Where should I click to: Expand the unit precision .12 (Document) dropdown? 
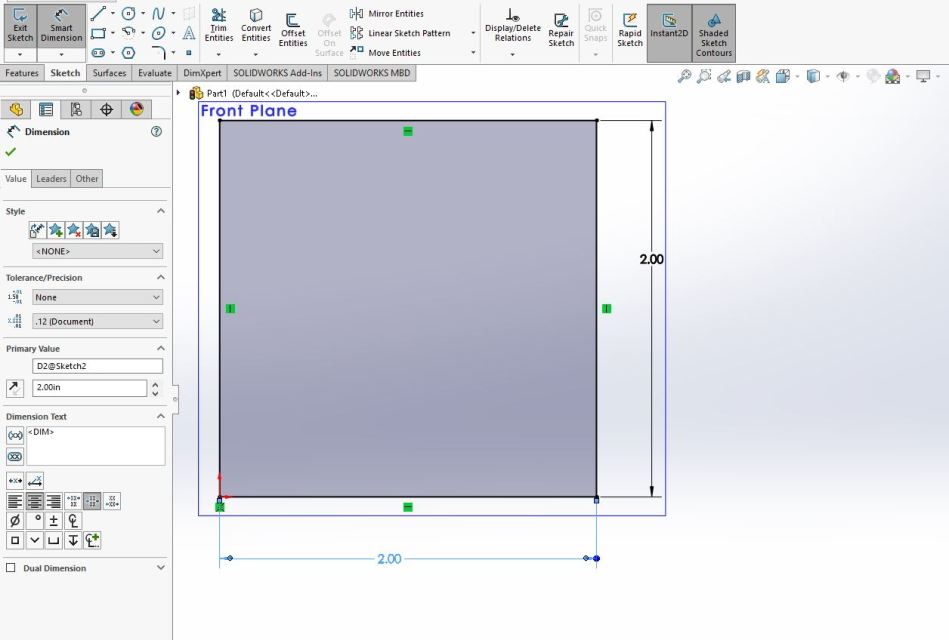pyautogui.click(x=97, y=321)
